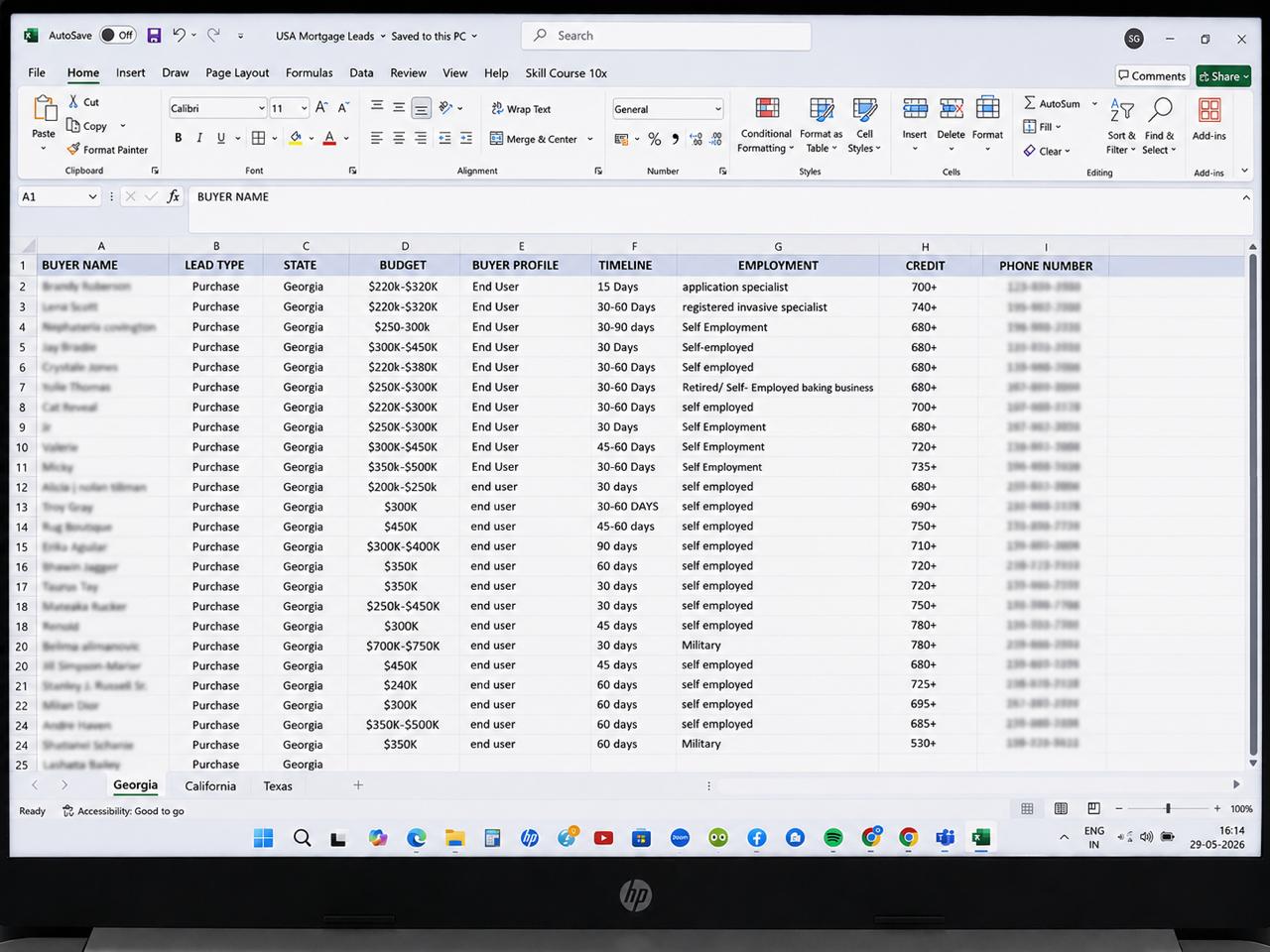Open Sort & Filter menu
The width and height of the screenshot is (1270, 952).
(x=1122, y=125)
